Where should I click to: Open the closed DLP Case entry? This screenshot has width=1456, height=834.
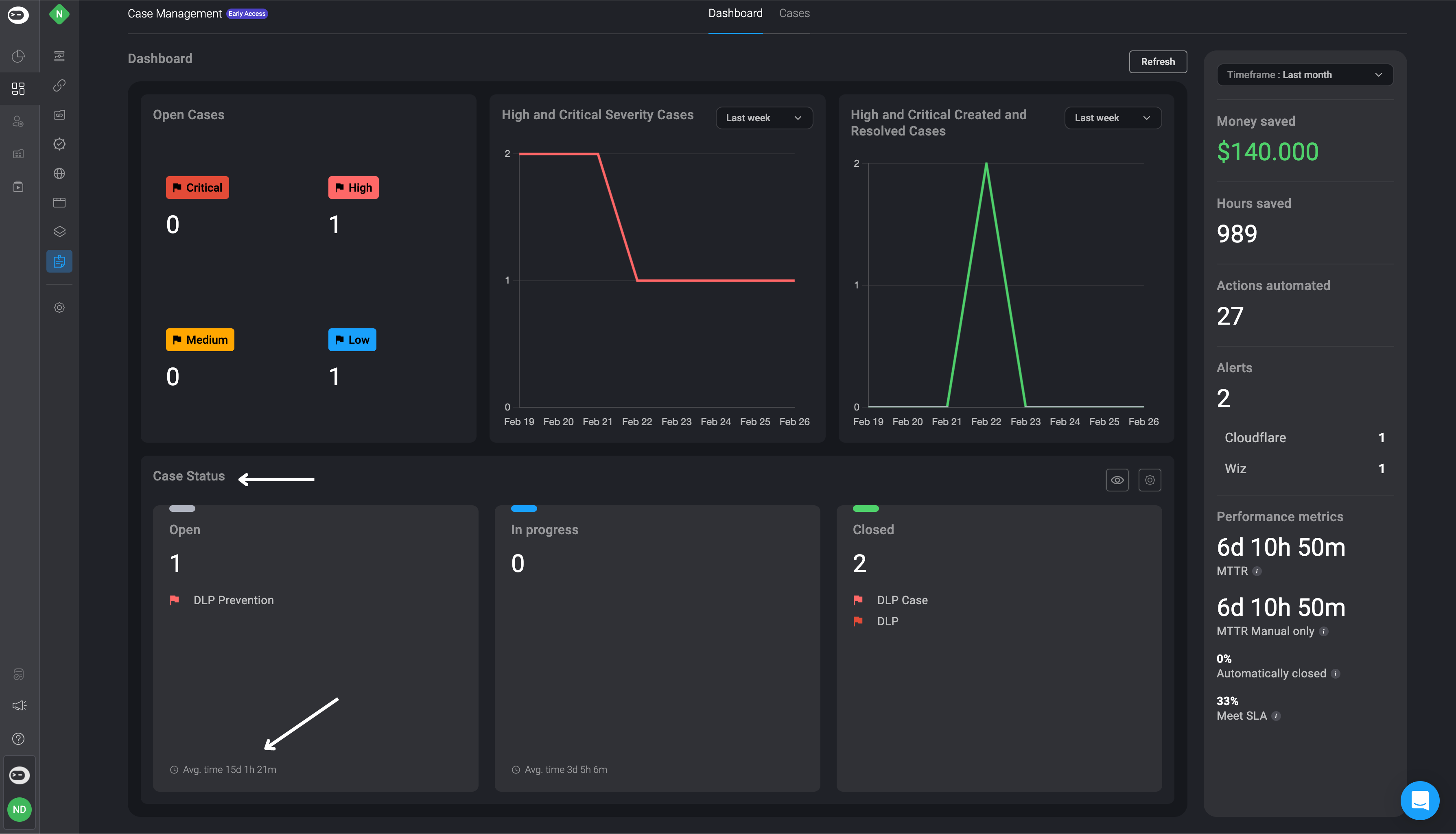pos(902,600)
